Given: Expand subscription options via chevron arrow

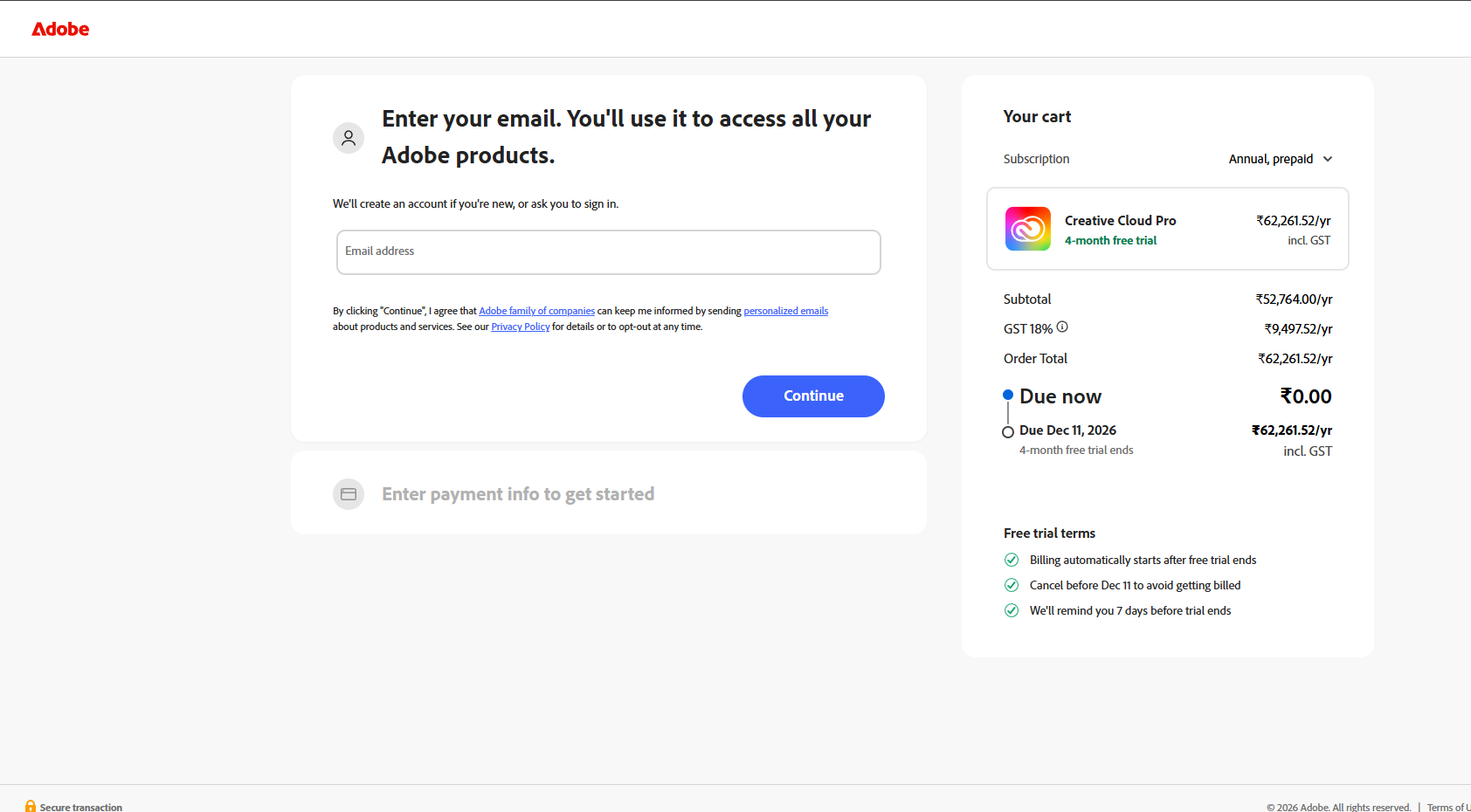Looking at the screenshot, I should pos(1328,159).
